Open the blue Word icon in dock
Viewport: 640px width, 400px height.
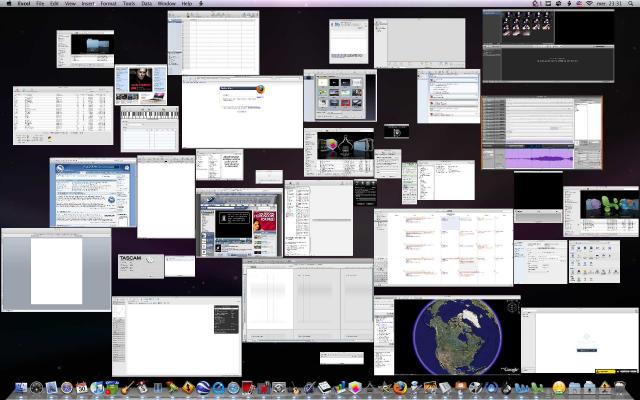pyautogui.click(x=521, y=388)
